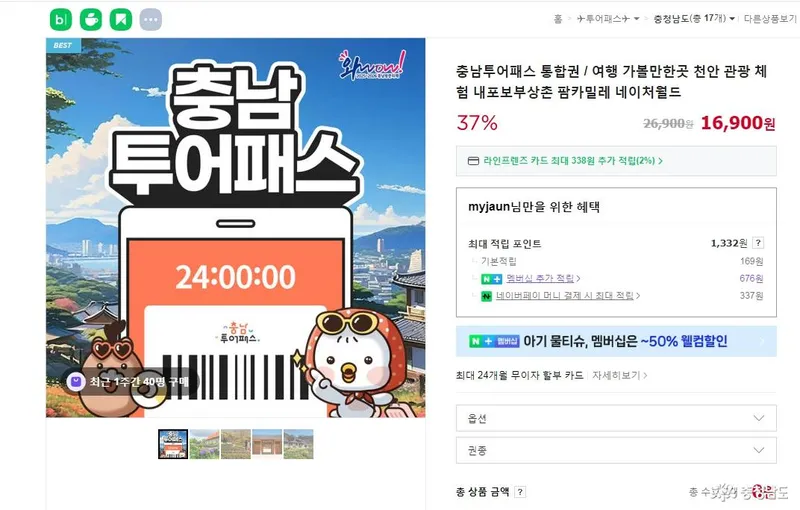Click the green Naver blog share icon
Image resolution: width=800 pixels, height=510 pixels.
pyautogui.click(x=61, y=20)
